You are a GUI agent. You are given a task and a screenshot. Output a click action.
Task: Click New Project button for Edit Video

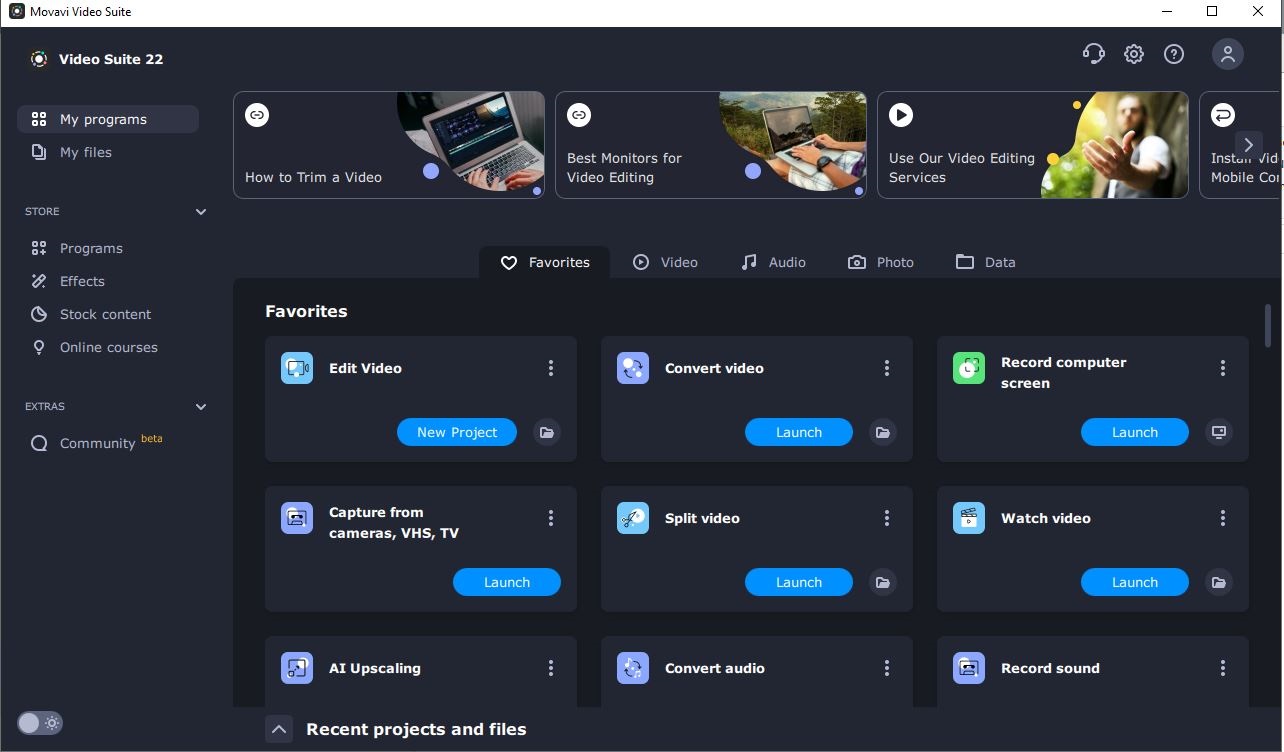pos(457,432)
